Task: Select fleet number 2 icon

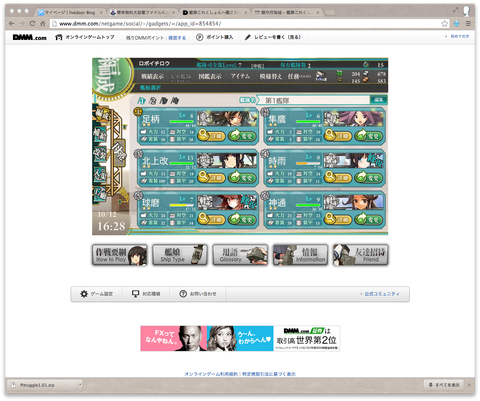Action: click(152, 100)
